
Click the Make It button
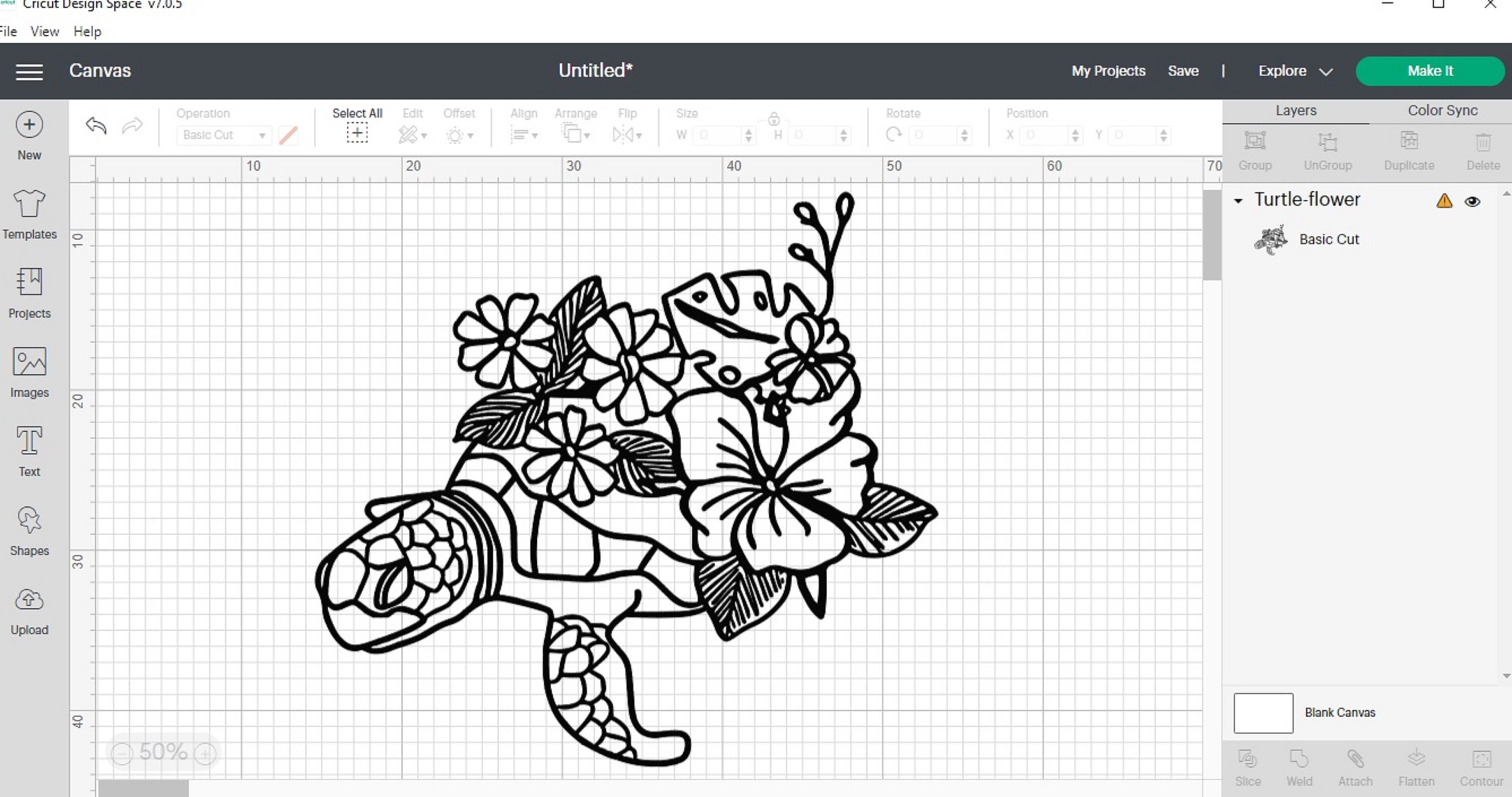[1430, 71]
